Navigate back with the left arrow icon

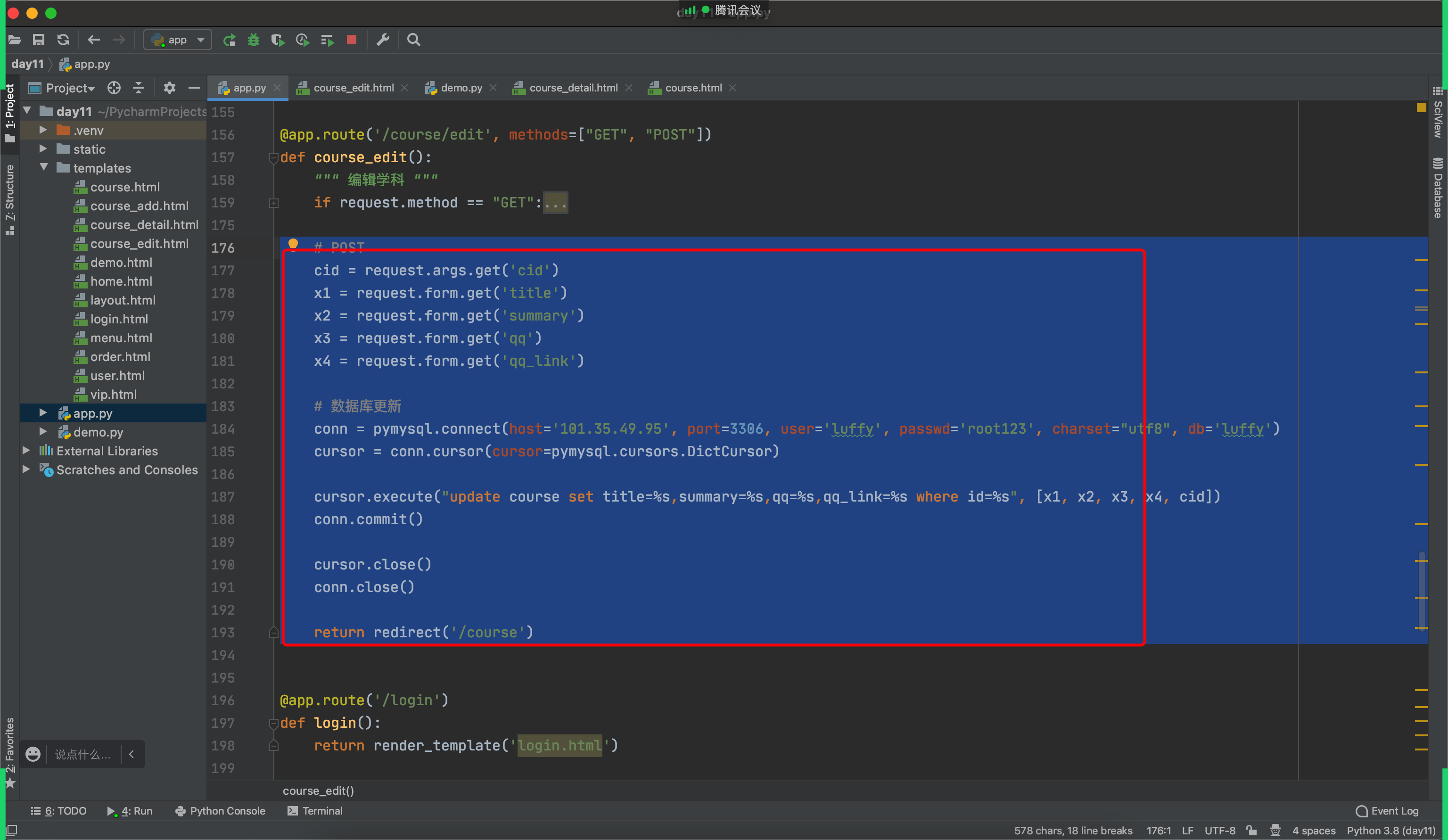(94, 40)
